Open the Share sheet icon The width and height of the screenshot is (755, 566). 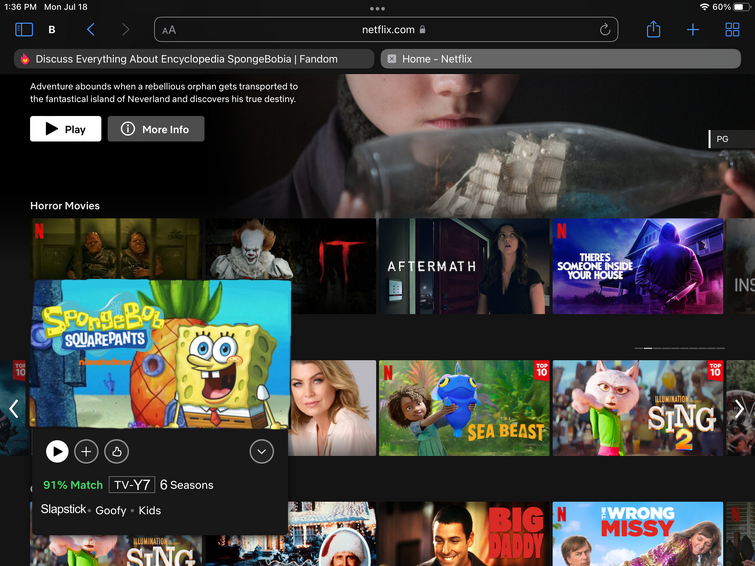click(x=653, y=29)
